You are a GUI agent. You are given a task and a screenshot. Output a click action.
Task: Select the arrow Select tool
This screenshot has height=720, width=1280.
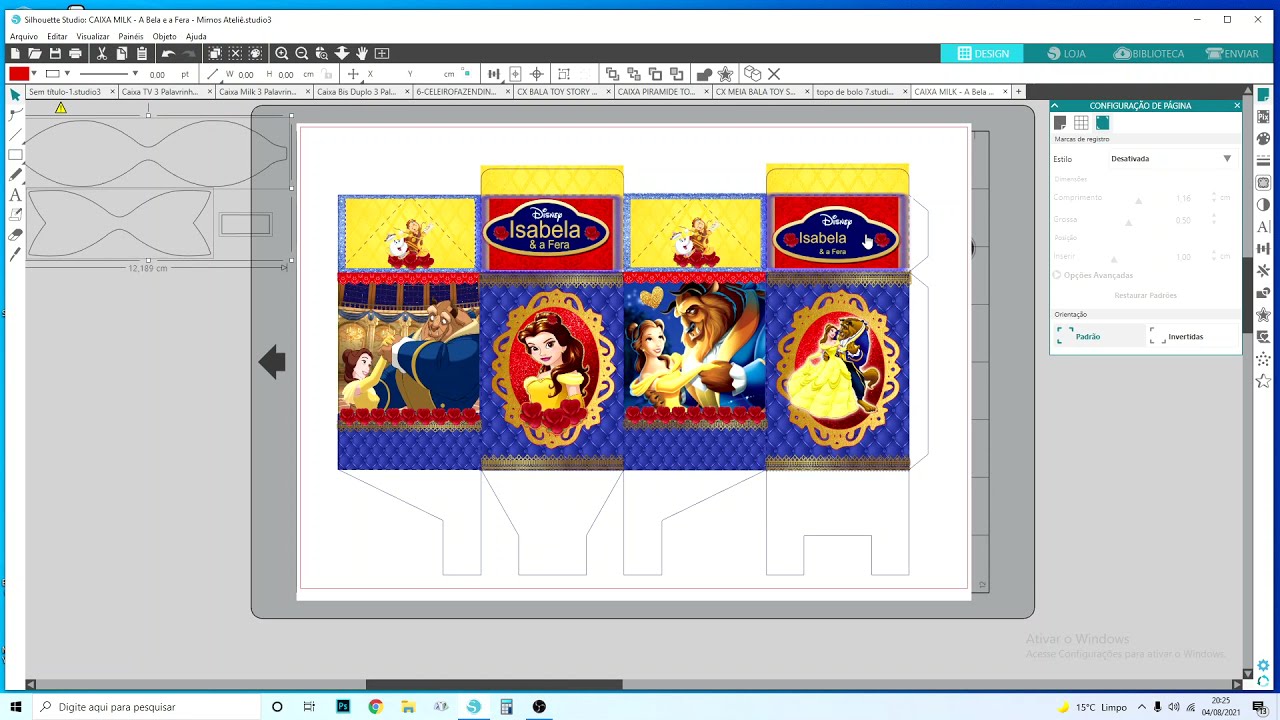point(15,94)
